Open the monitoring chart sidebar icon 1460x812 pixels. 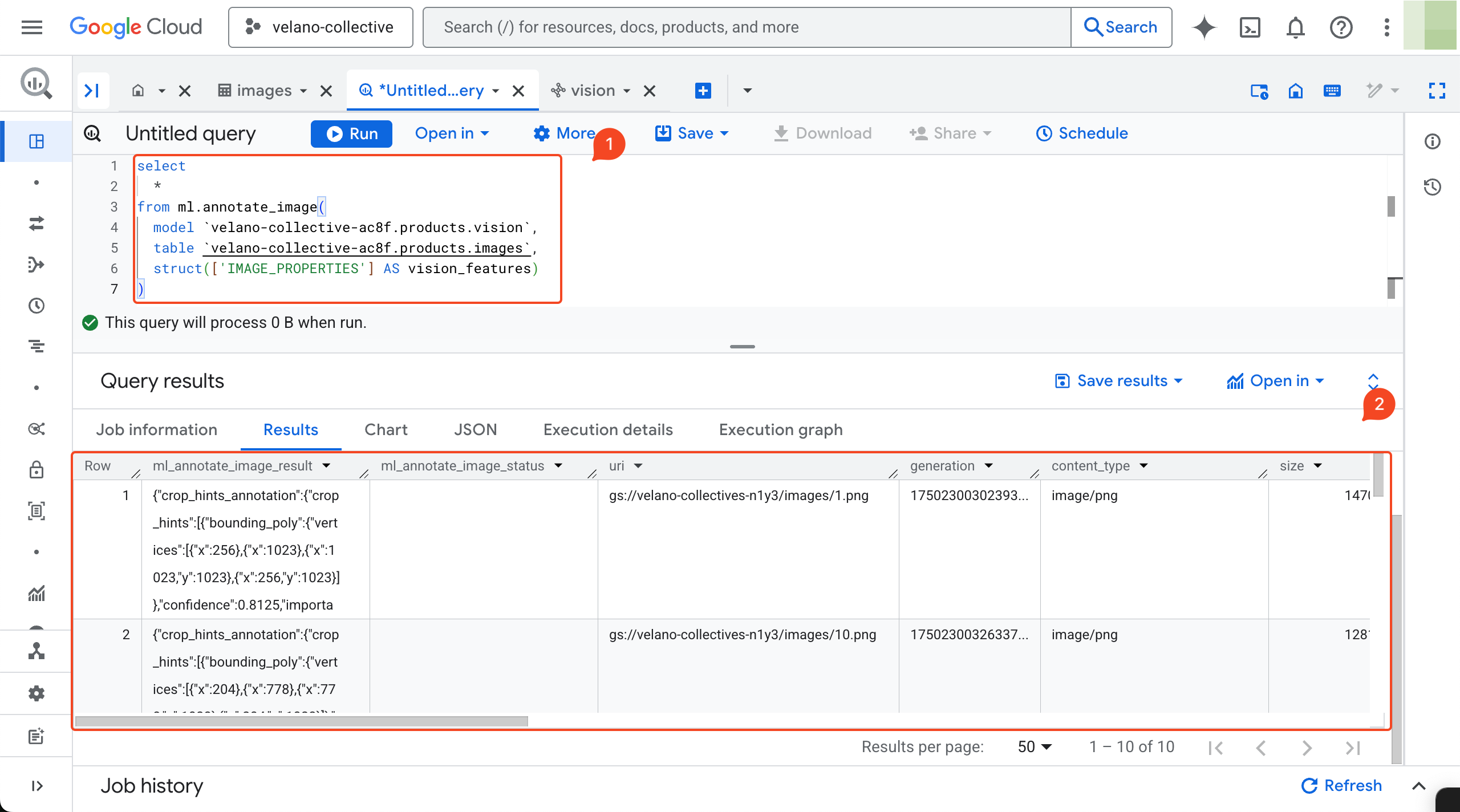click(36, 593)
